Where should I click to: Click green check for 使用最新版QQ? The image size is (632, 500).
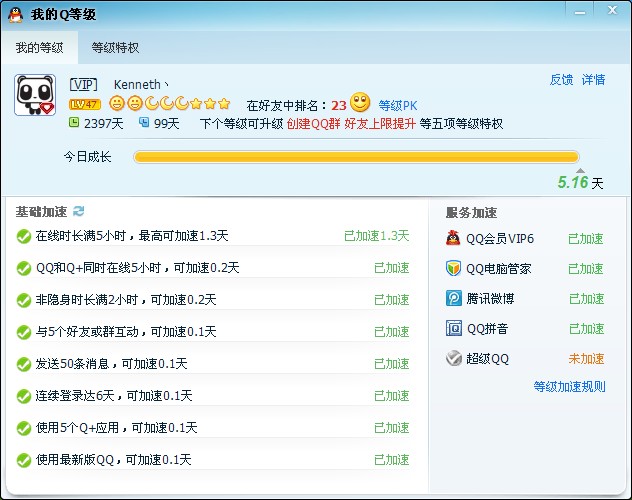pyautogui.click(x=24, y=460)
